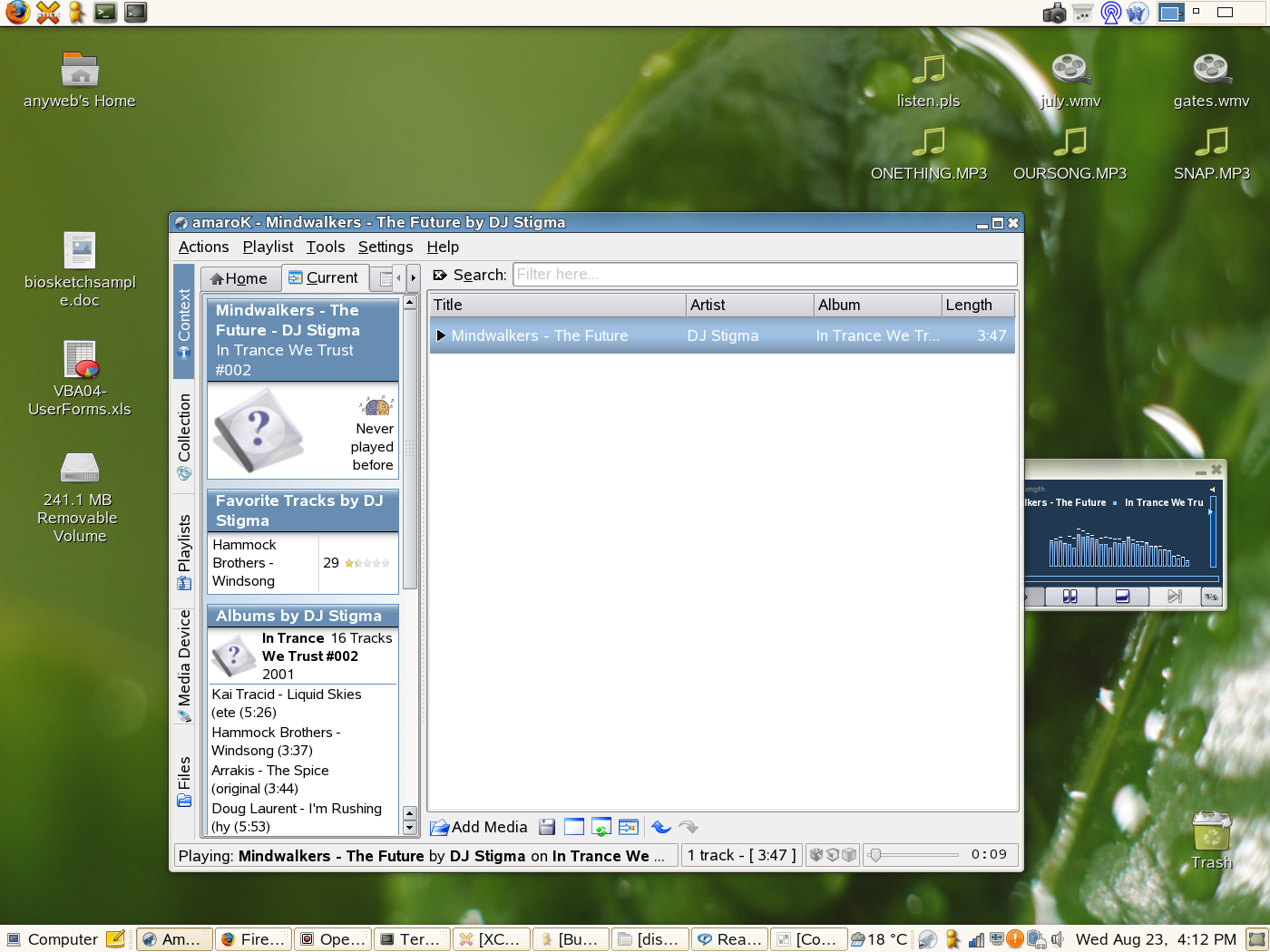The width and height of the screenshot is (1270, 952).
Task: Click the blue undo arrow
Action: coord(661,827)
